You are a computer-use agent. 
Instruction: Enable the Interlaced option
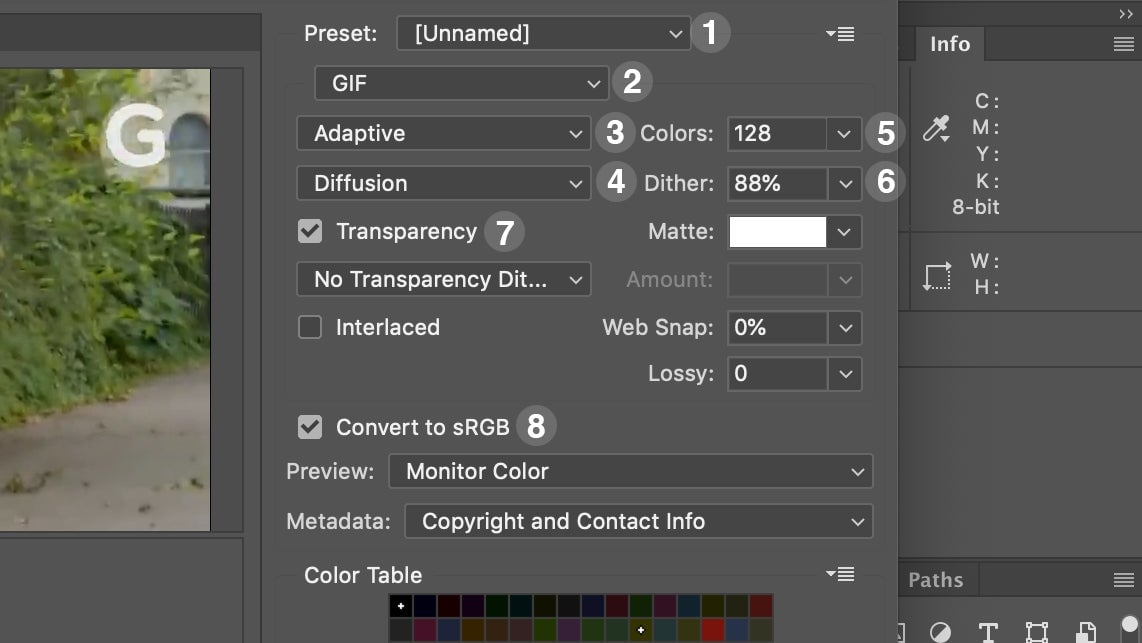tap(311, 327)
